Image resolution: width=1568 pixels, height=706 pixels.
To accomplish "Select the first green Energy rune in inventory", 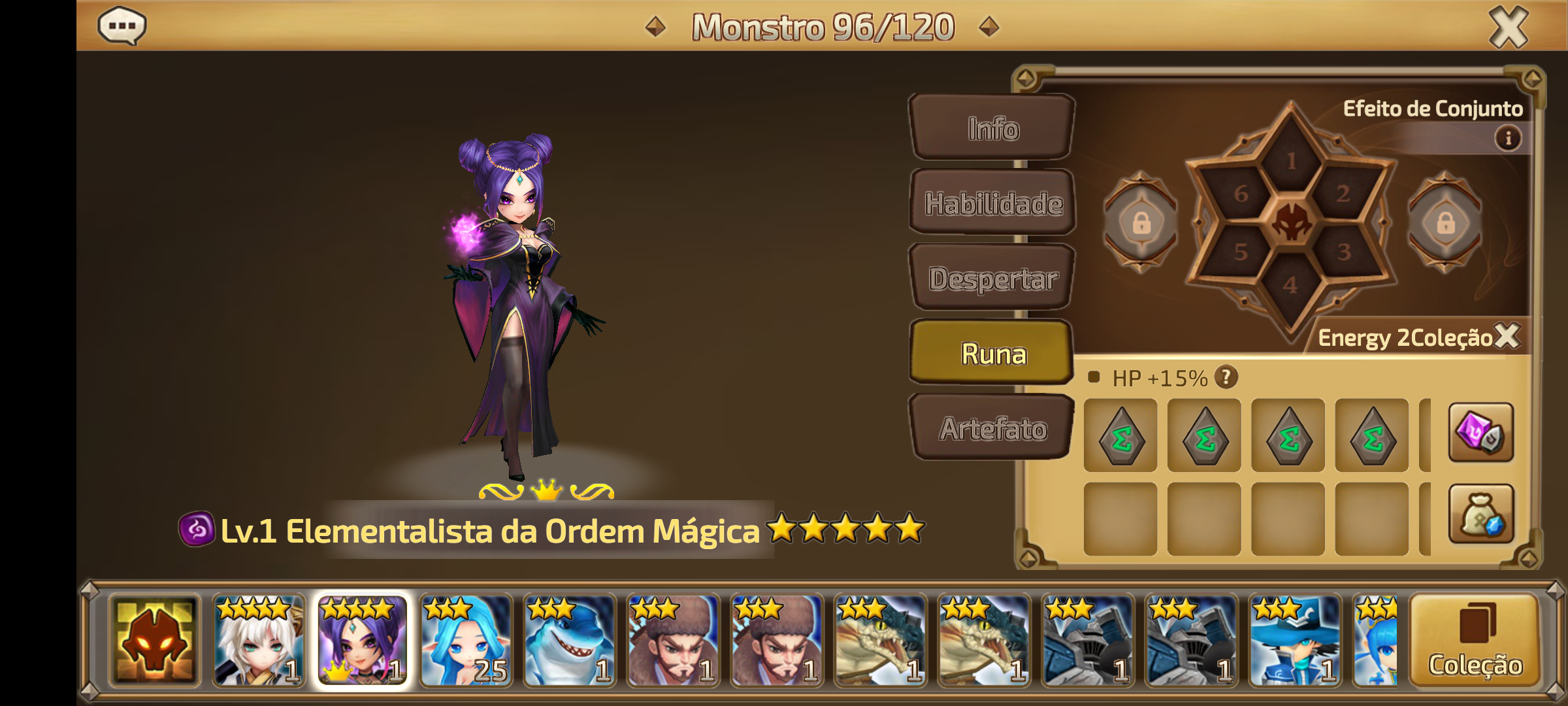I will [1120, 435].
